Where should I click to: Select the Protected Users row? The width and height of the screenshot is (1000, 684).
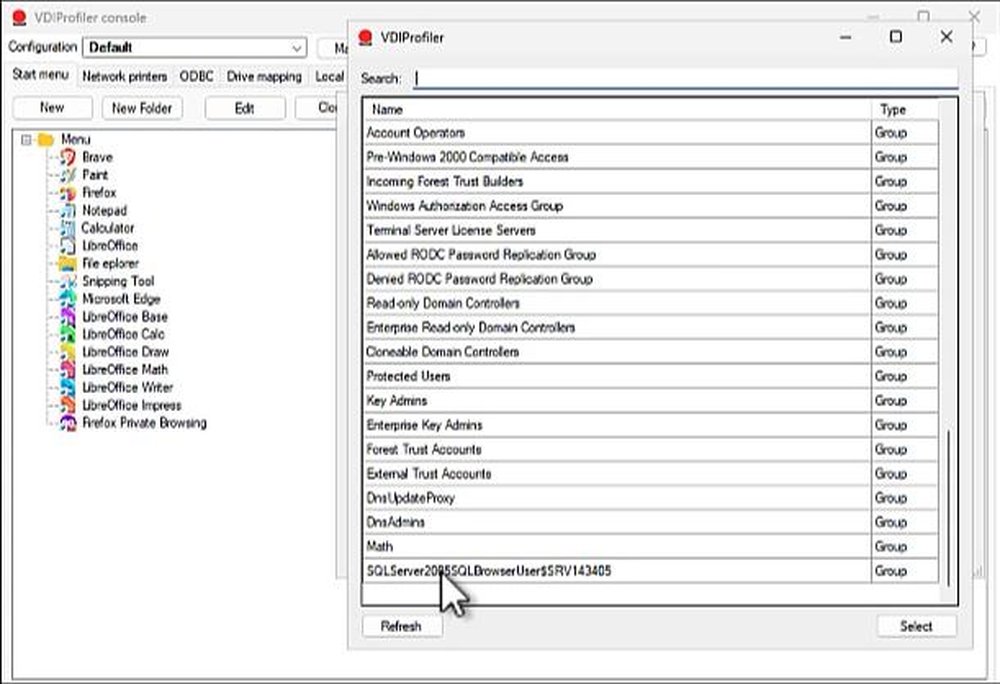pyautogui.click(x=651, y=376)
